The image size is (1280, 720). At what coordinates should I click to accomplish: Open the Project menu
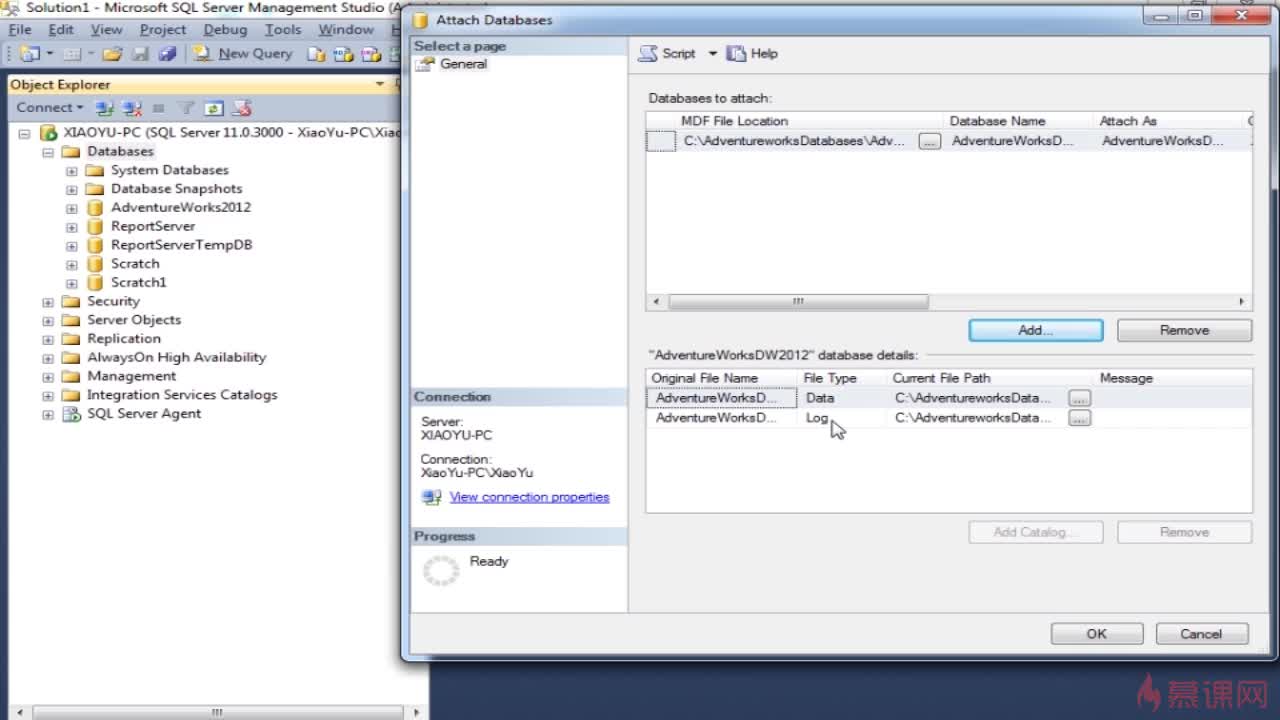tap(163, 30)
